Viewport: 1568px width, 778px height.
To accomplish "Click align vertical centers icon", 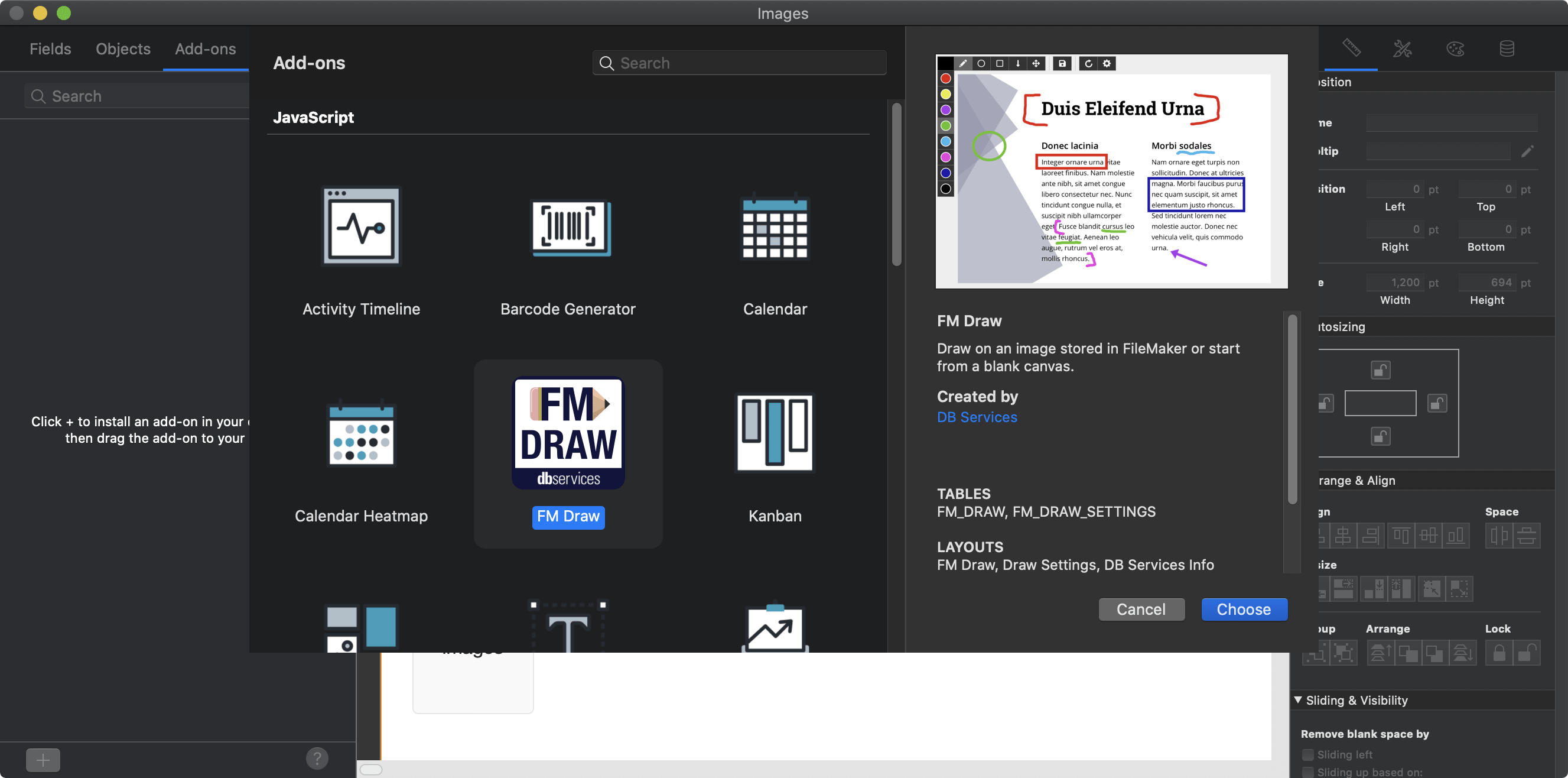I will (1428, 536).
